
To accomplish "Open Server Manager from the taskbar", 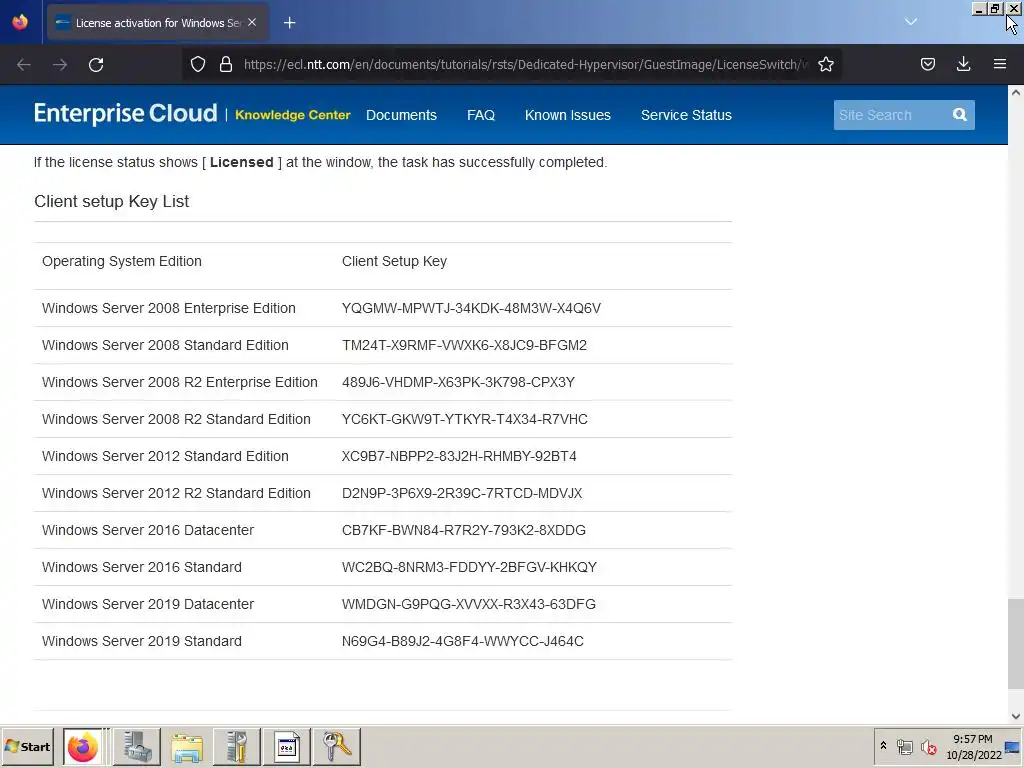I will point(137,747).
